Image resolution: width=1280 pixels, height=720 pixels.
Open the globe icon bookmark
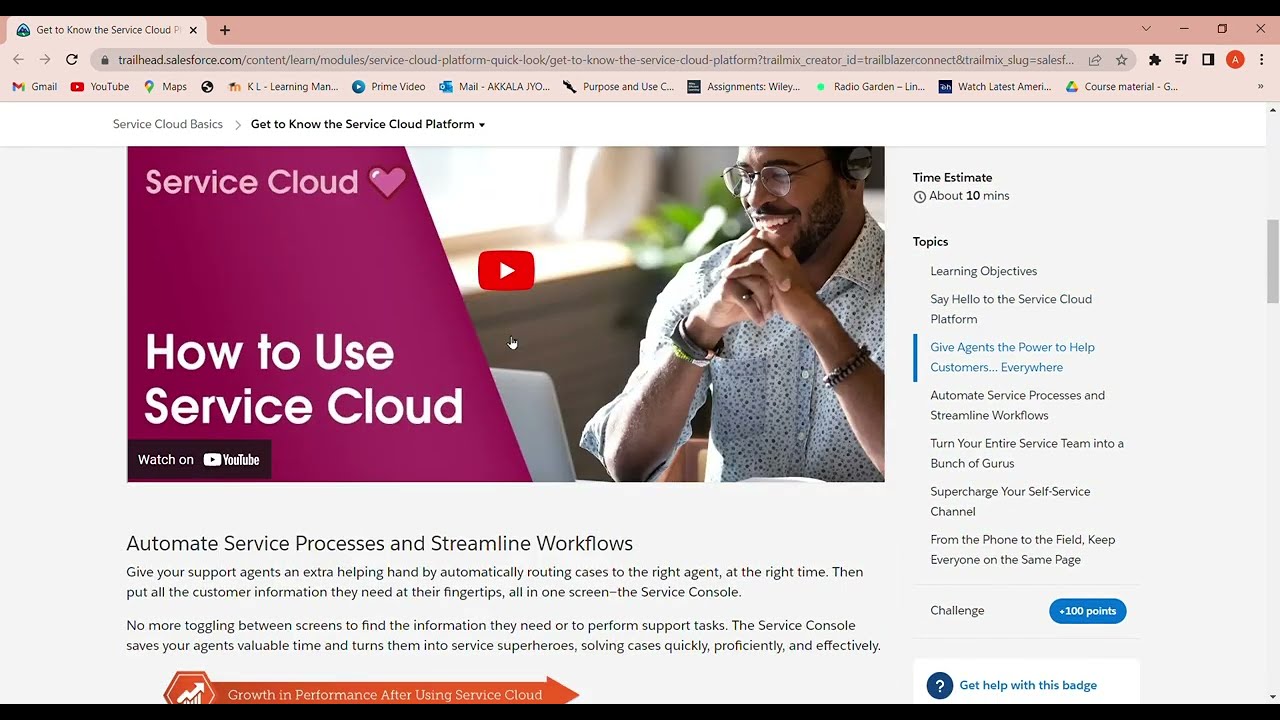207,87
